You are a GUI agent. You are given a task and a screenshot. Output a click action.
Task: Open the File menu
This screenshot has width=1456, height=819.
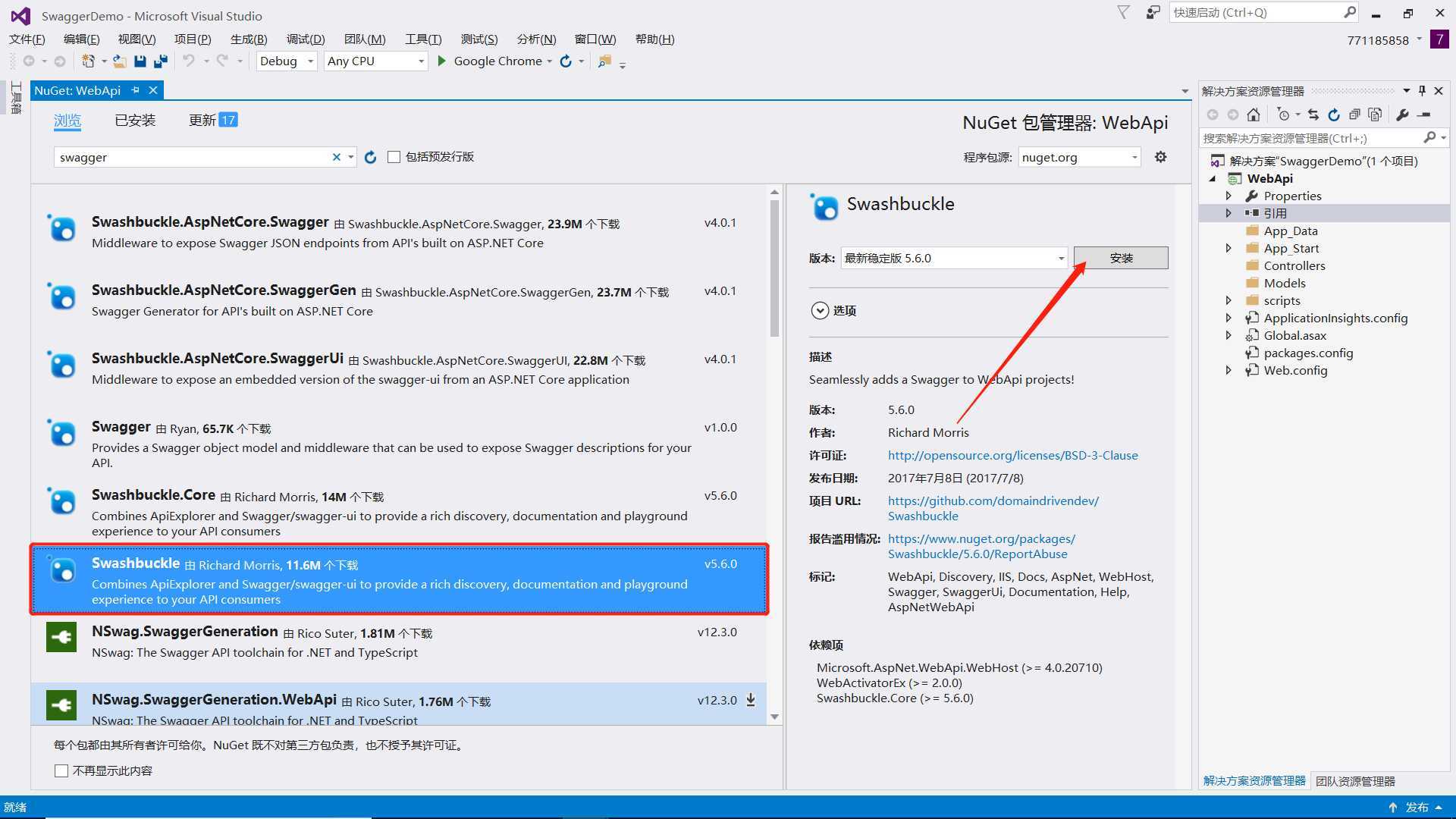coord(27,39)
